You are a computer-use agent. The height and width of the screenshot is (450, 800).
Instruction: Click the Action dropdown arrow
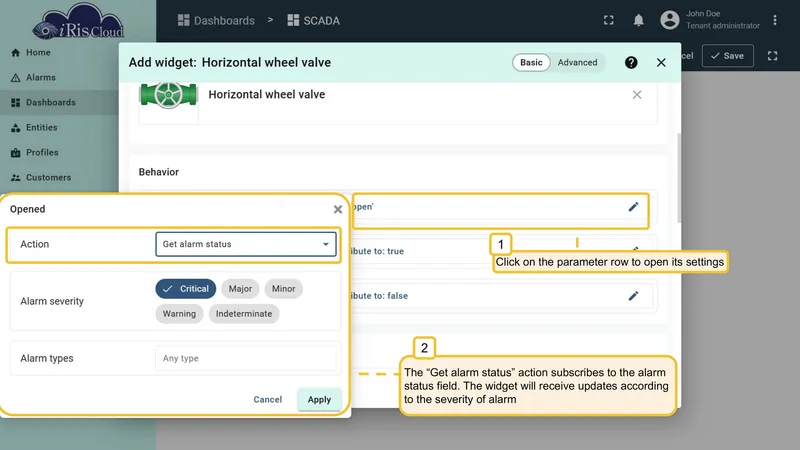[x=326, y=244]
